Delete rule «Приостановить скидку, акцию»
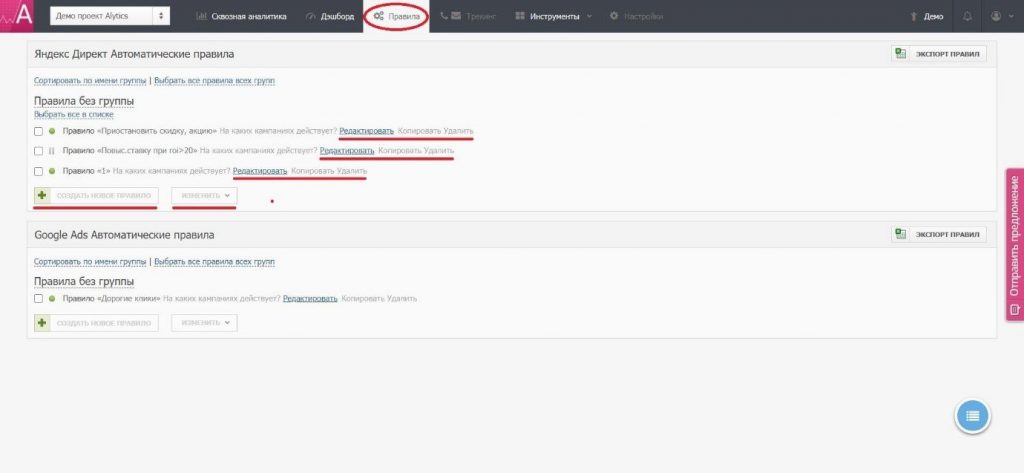Viewport: 1024px width, 473px height. 458,131
